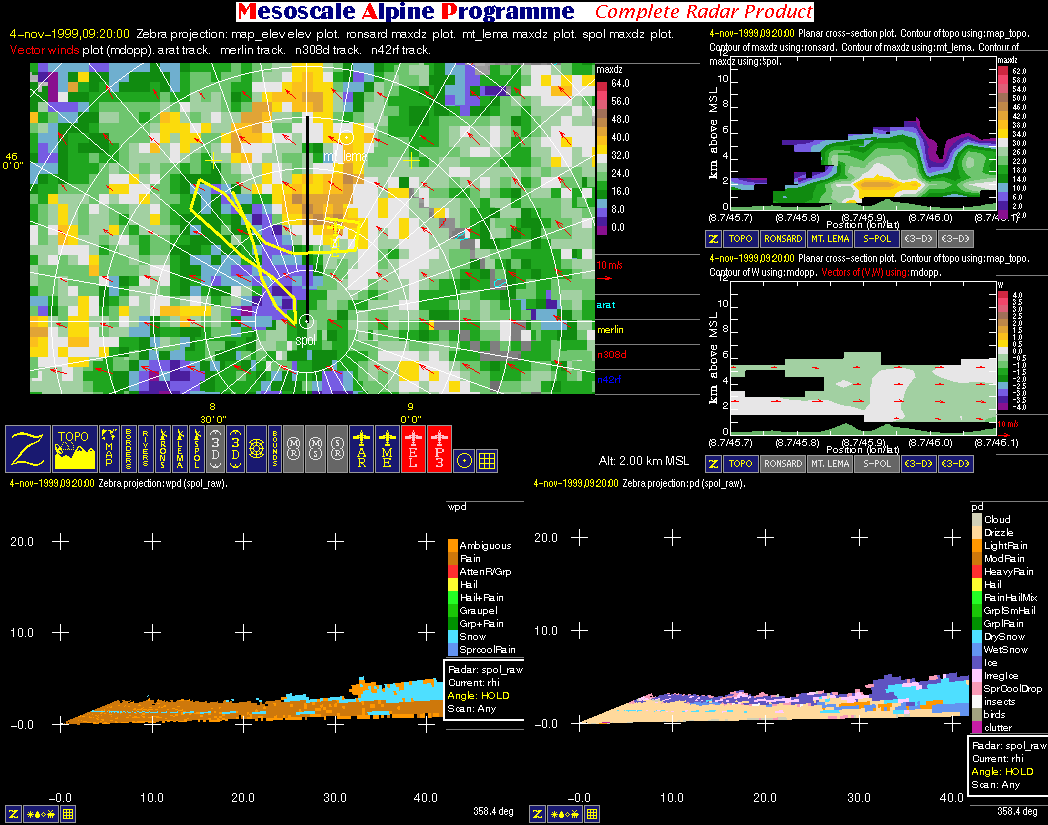
Task: Click Z icon below upper cross-section plot
Action: click(713, 239)
